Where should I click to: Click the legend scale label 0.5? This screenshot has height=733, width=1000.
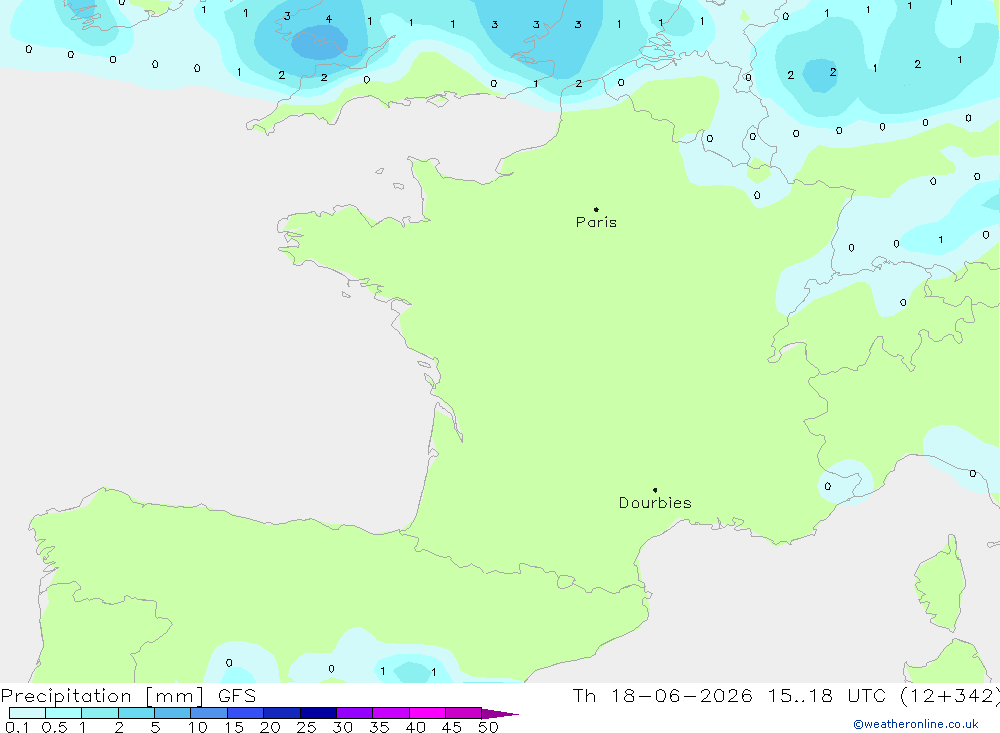pyautogui.click(x=54, y=727)
